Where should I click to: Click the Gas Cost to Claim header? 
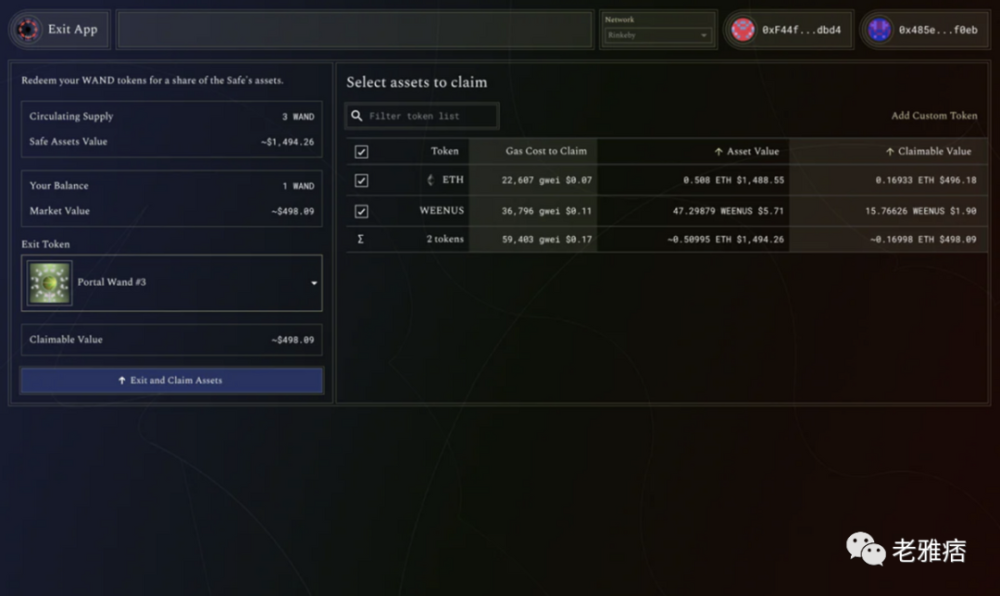coord(546,151)
